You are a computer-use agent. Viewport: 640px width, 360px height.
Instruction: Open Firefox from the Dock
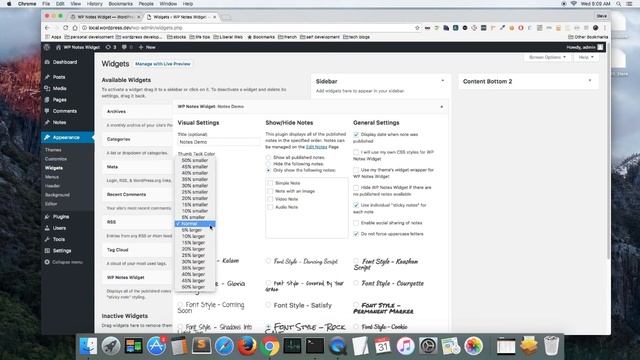[x=247, y=346]
